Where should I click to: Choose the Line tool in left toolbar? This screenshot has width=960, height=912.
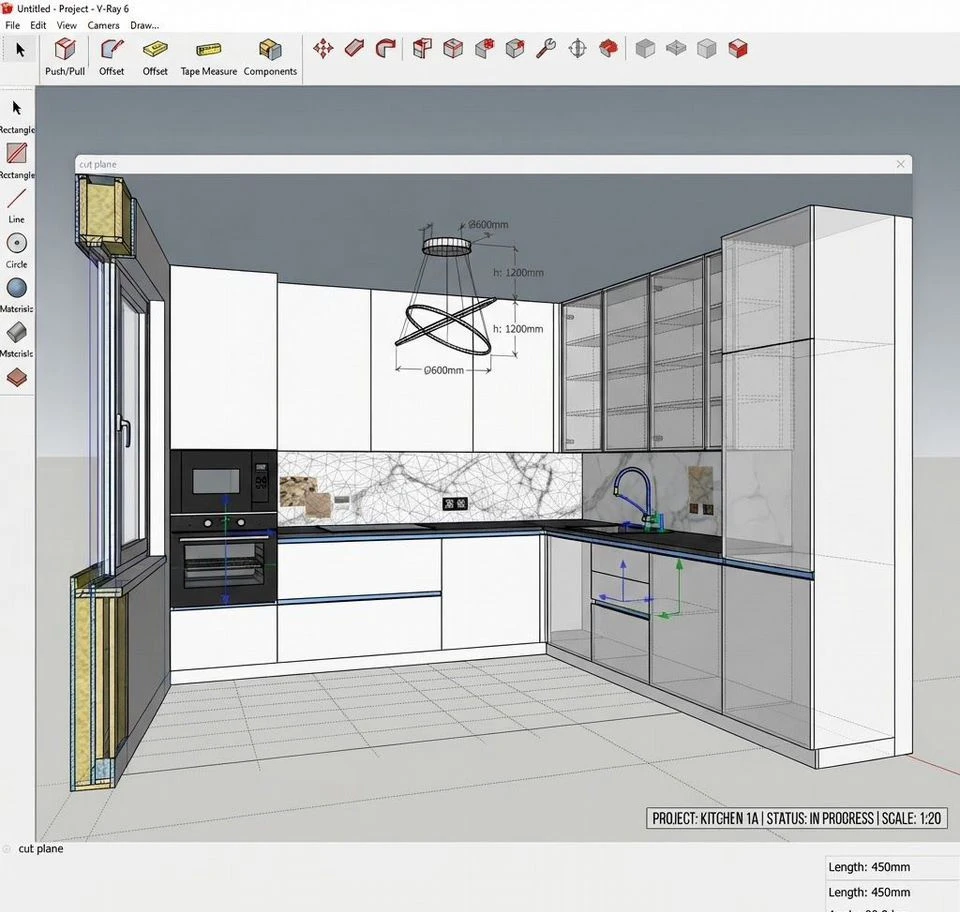tap(17, 198)
